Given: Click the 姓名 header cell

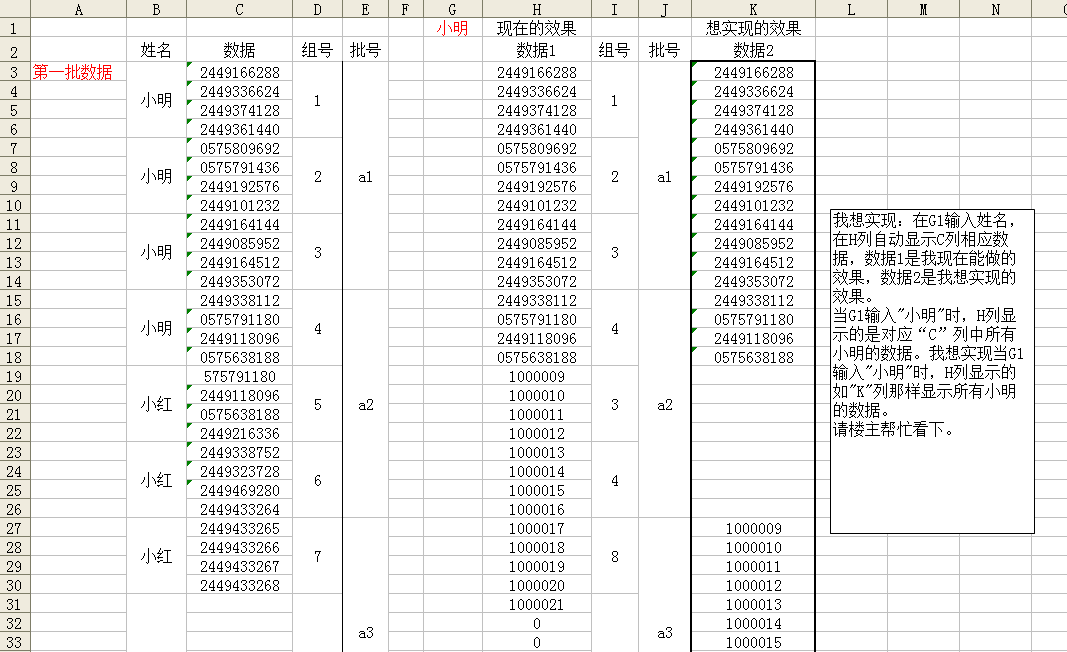Looking at the screenshot, I should pyautogui.click(x=156, y=50).
